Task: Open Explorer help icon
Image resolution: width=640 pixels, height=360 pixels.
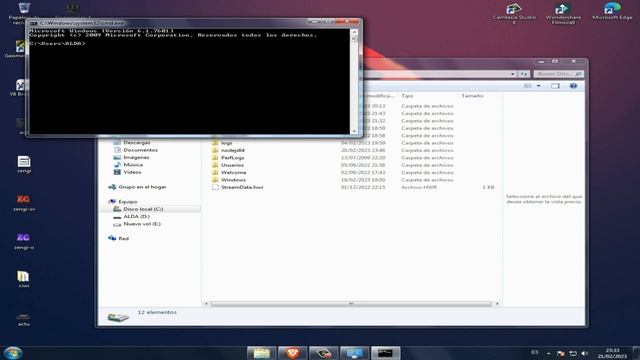Action: click(x=573, y=86)
